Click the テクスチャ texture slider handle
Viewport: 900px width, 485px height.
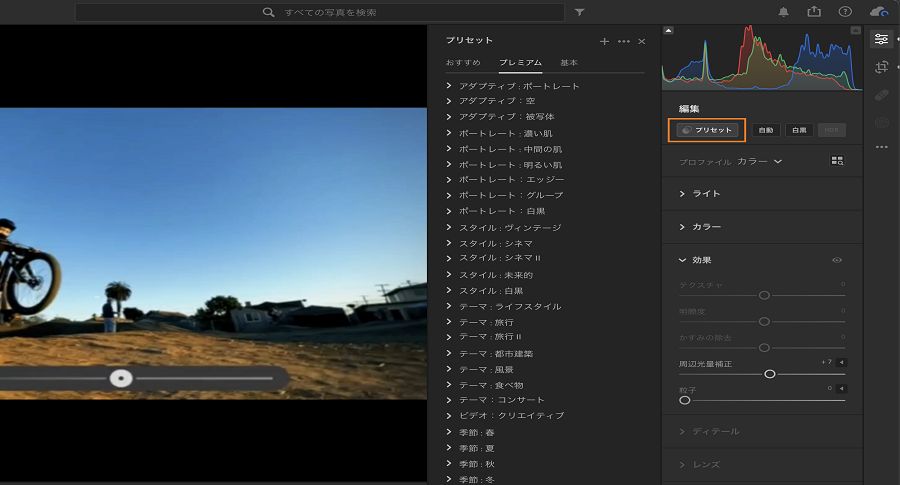pos(764,296)
